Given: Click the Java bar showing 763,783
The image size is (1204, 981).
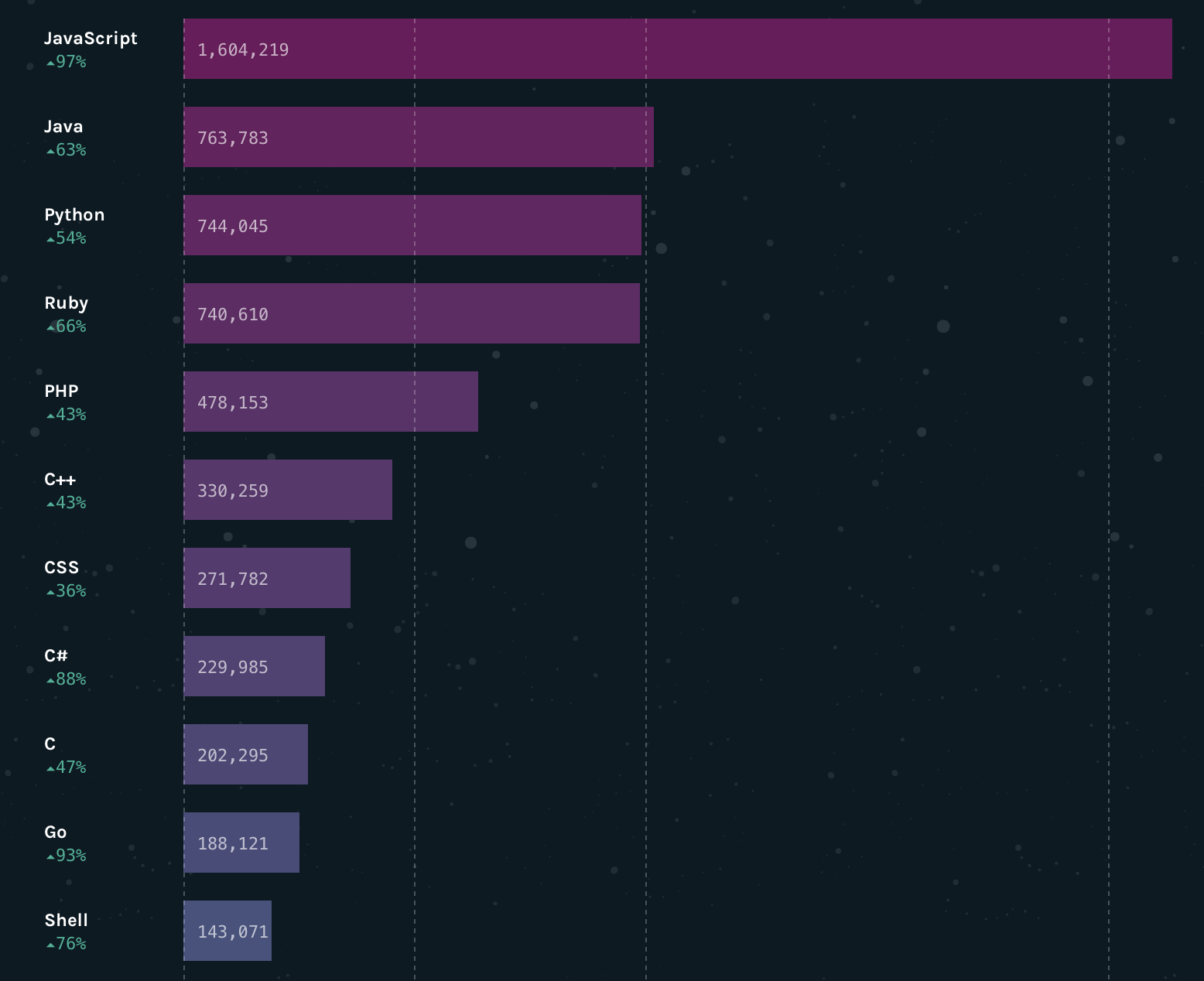Looking at the screenshot, I should 419,137.
